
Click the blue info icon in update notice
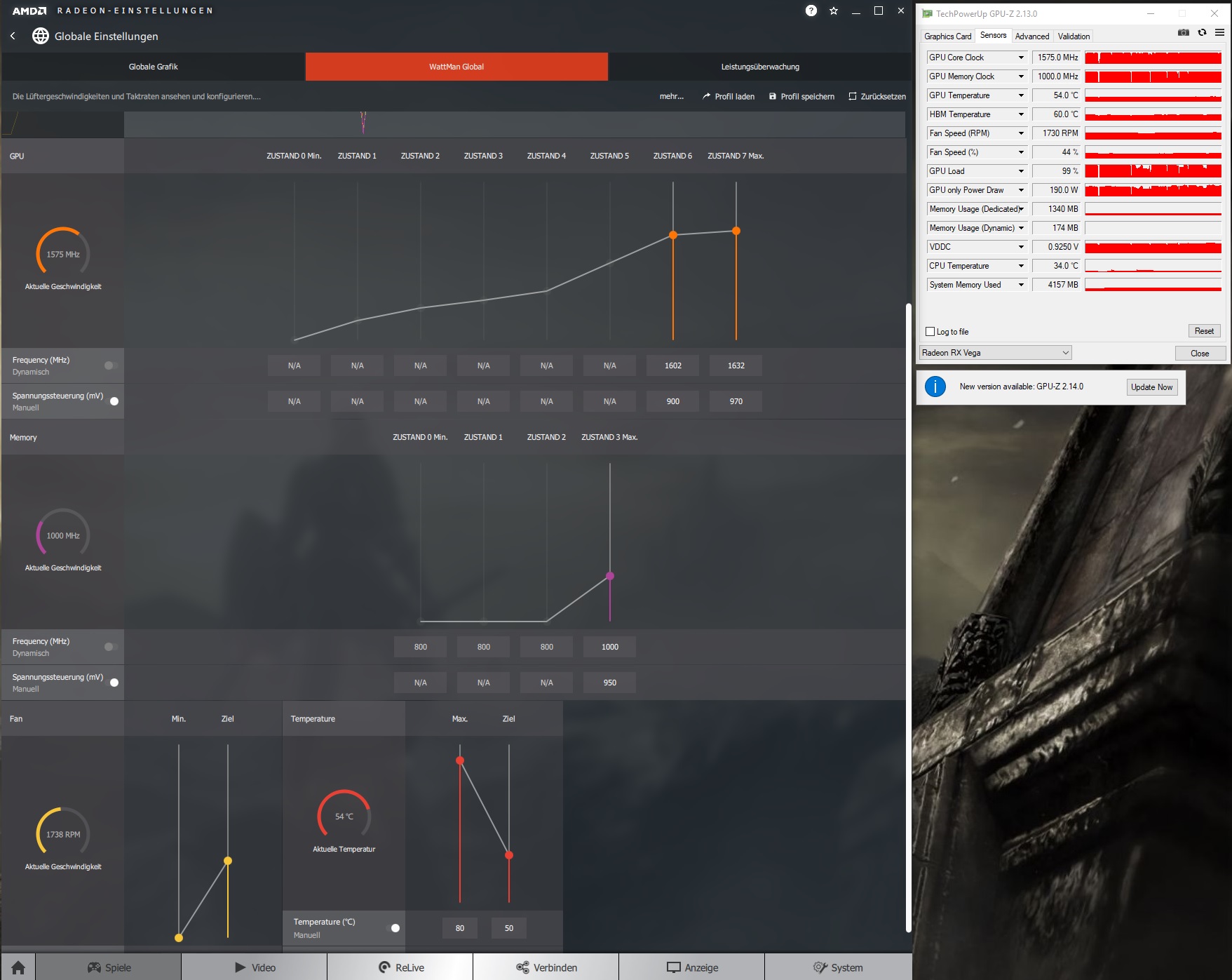point(935,387)
